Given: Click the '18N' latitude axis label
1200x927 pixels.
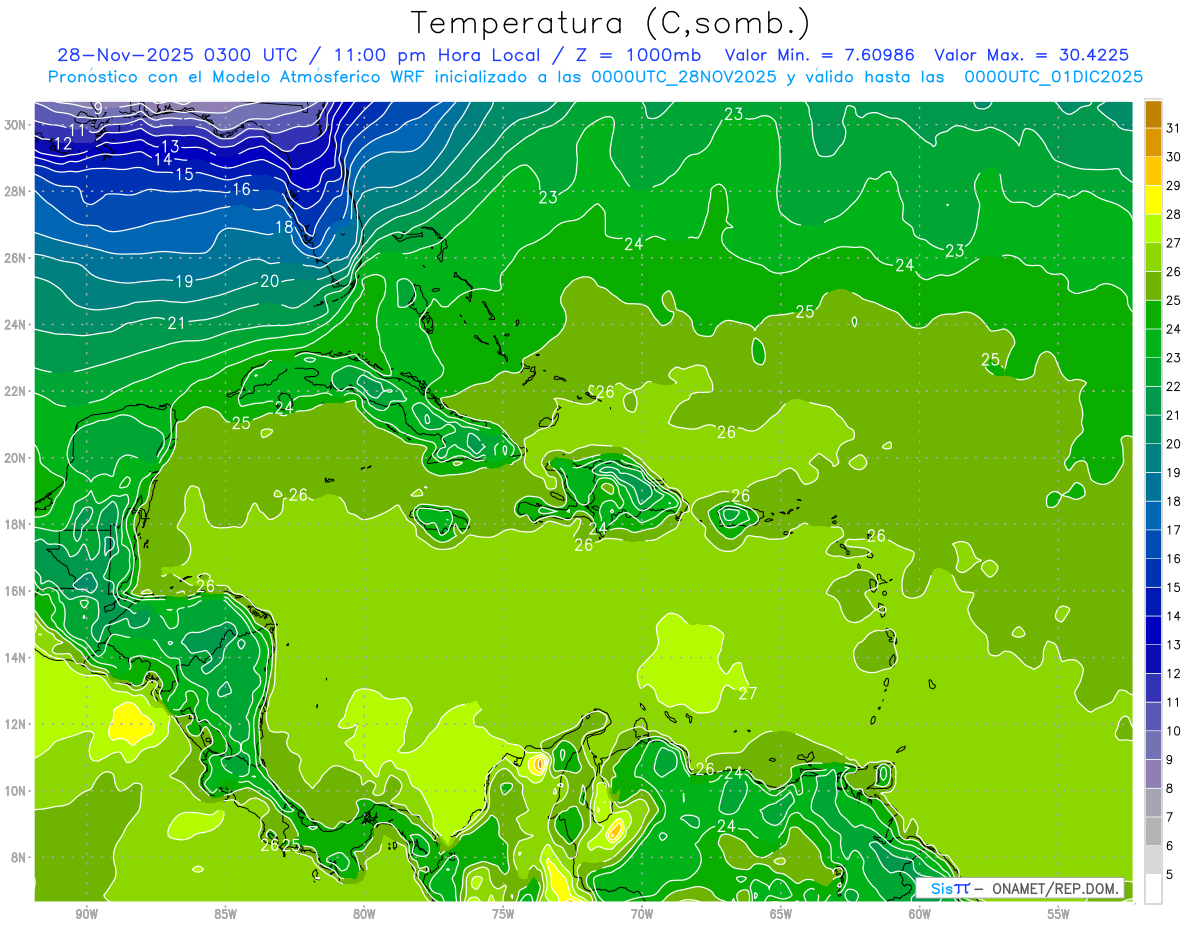Looking at the screenshot, I should (x=16, y=524).
